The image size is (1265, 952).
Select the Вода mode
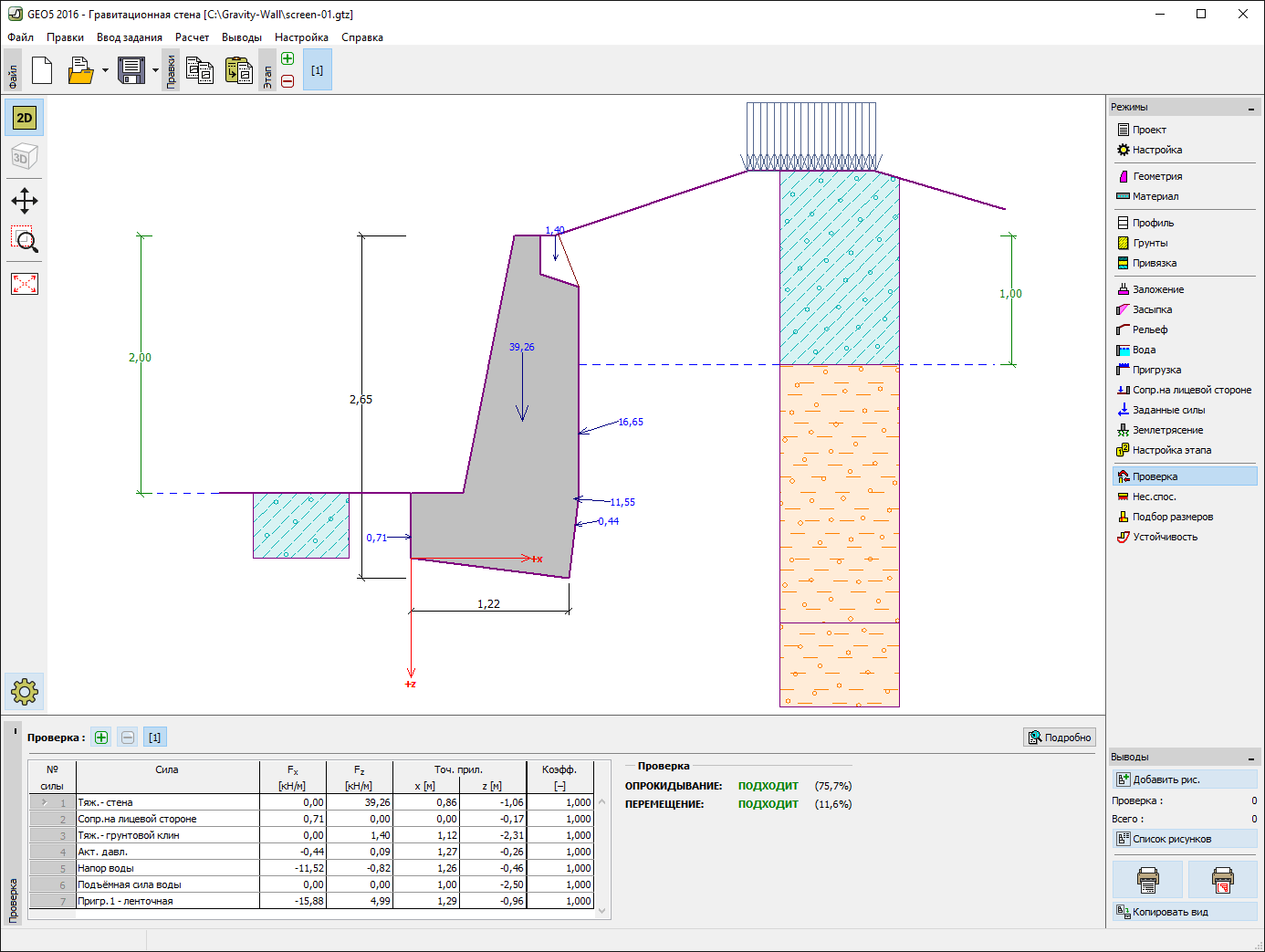[1185, 350]
